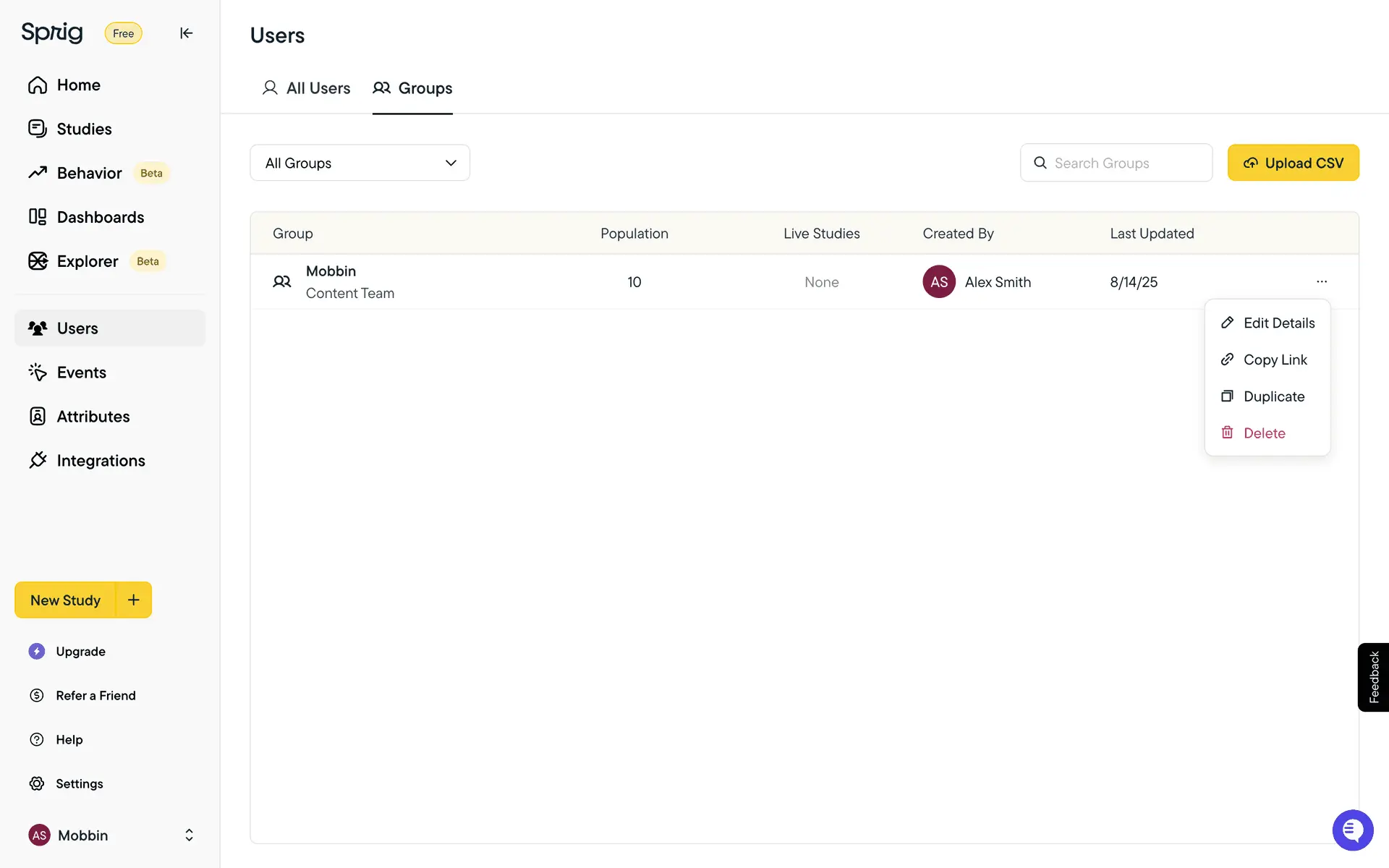
Task: Open the Explorer Beta section
Action: click(x=88, y=262)
